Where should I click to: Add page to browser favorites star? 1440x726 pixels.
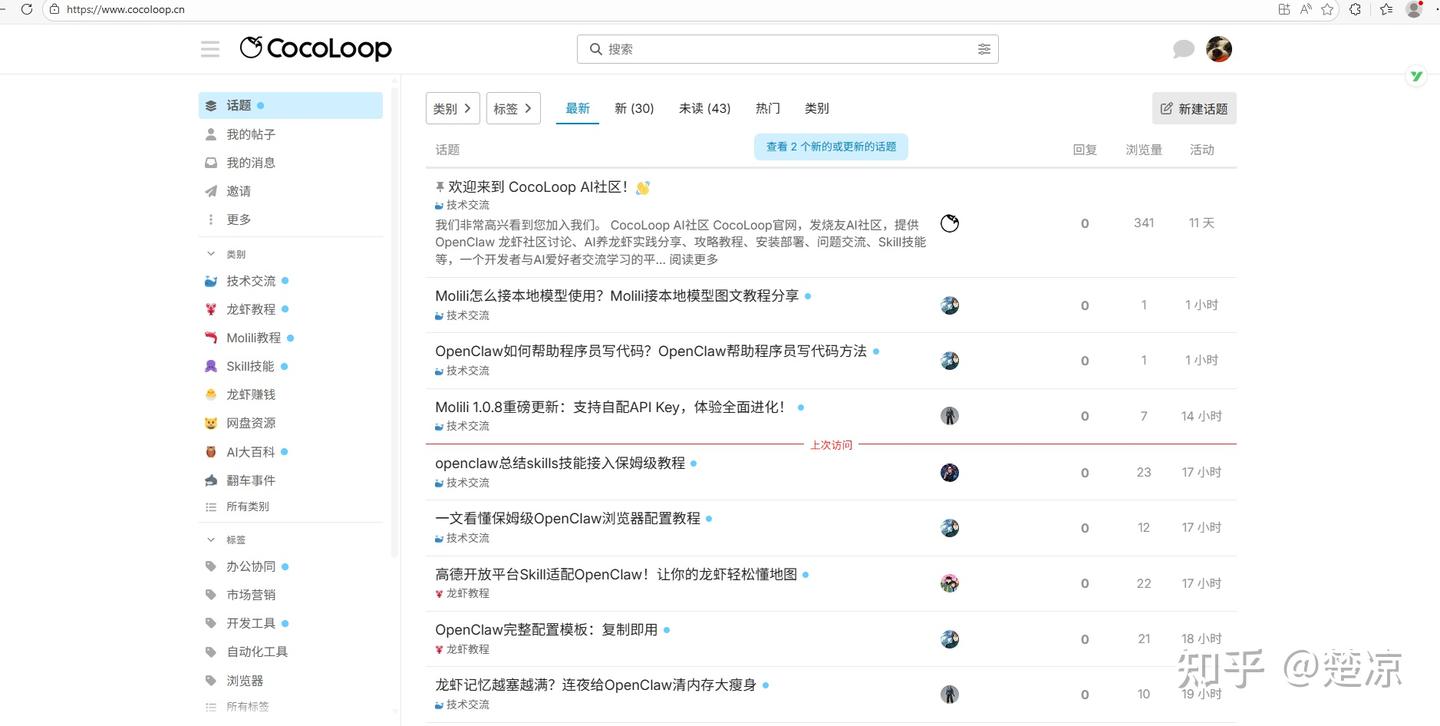(x=1327, y=9)
